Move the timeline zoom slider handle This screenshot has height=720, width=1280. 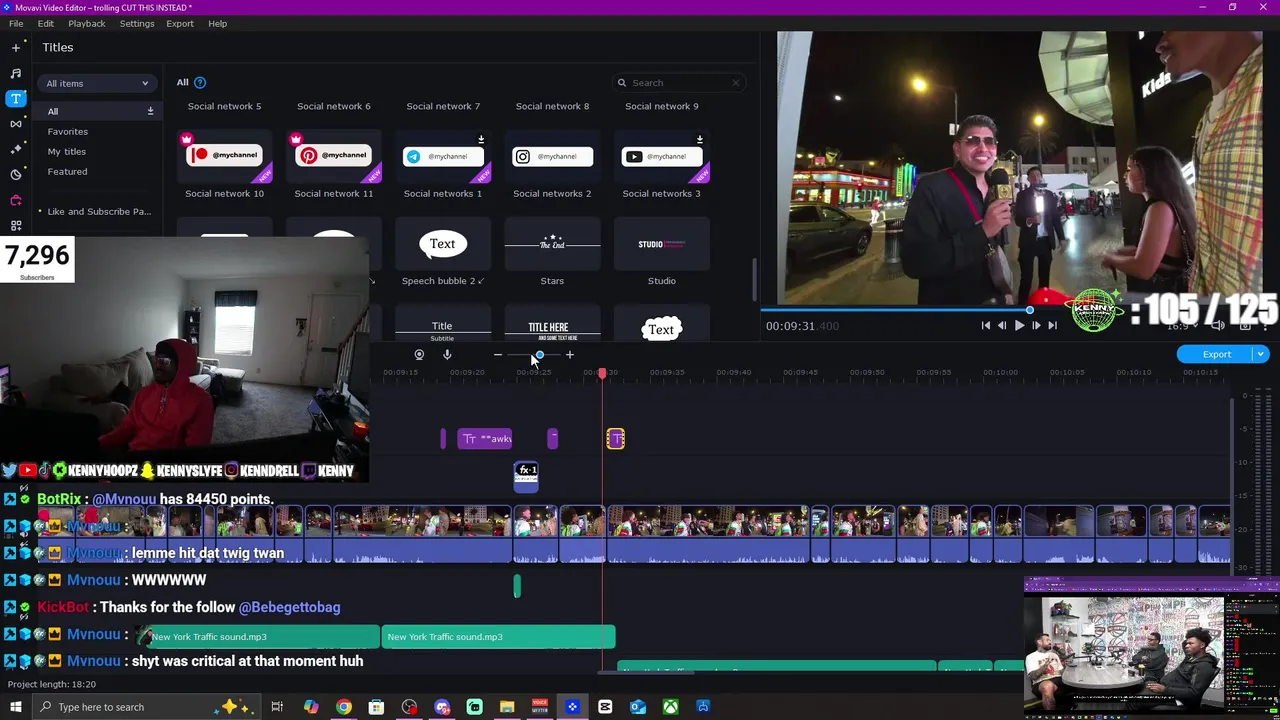click(x=539, y=355)
